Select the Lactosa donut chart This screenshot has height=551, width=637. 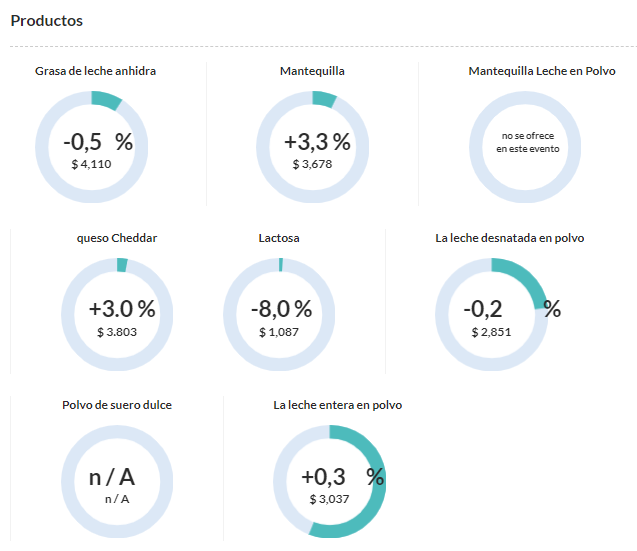click(x=279, y=314)
